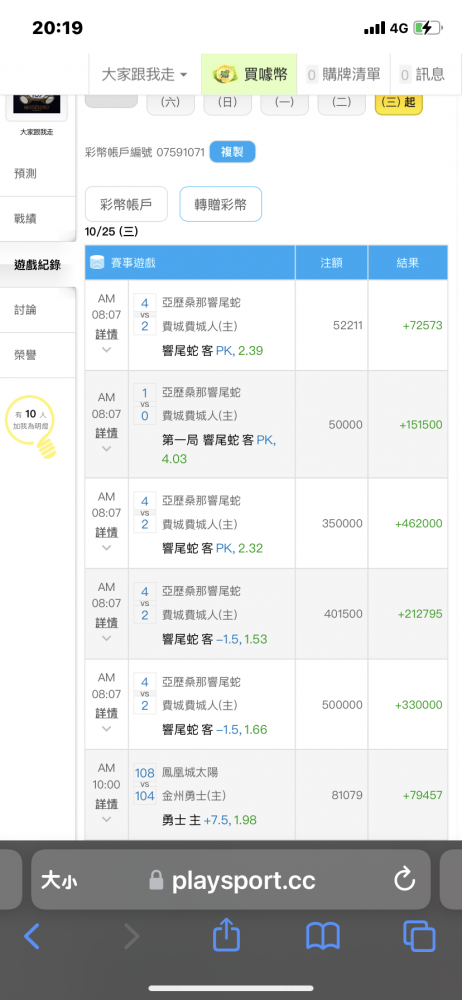The height and width of the screenshot is (1000, 462).
Task: Expand 詳情 for the 52211 bet
Action: pyautogui.click(x=107, y=340)
